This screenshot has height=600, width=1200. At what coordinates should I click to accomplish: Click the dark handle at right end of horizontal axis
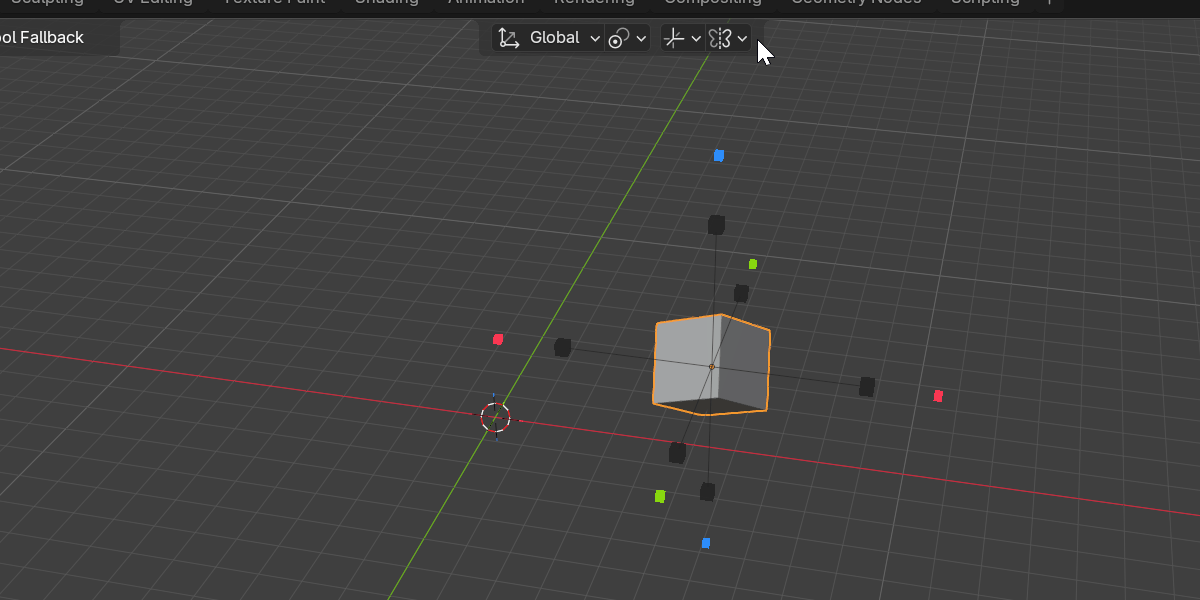point(867,386)
